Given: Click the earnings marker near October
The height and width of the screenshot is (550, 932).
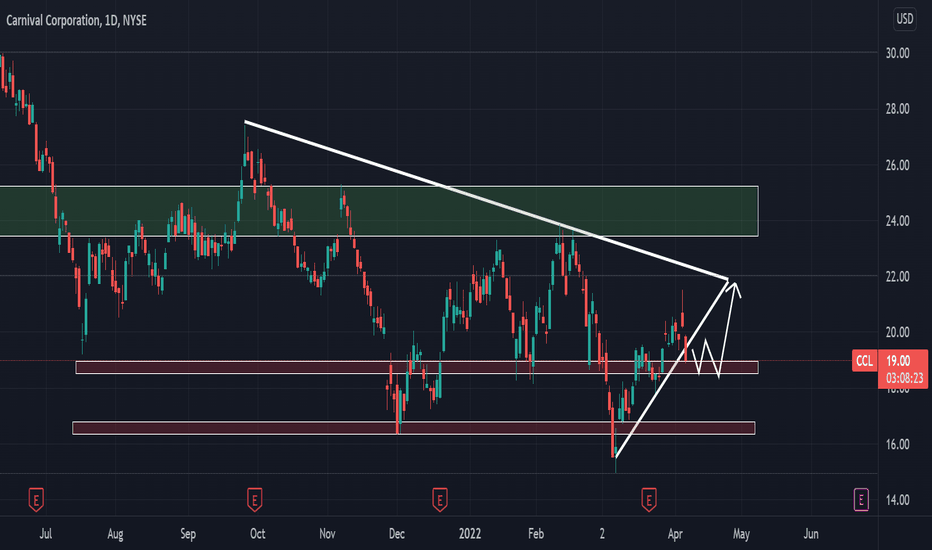Looking at the screenshot, I should coord(254,499).
